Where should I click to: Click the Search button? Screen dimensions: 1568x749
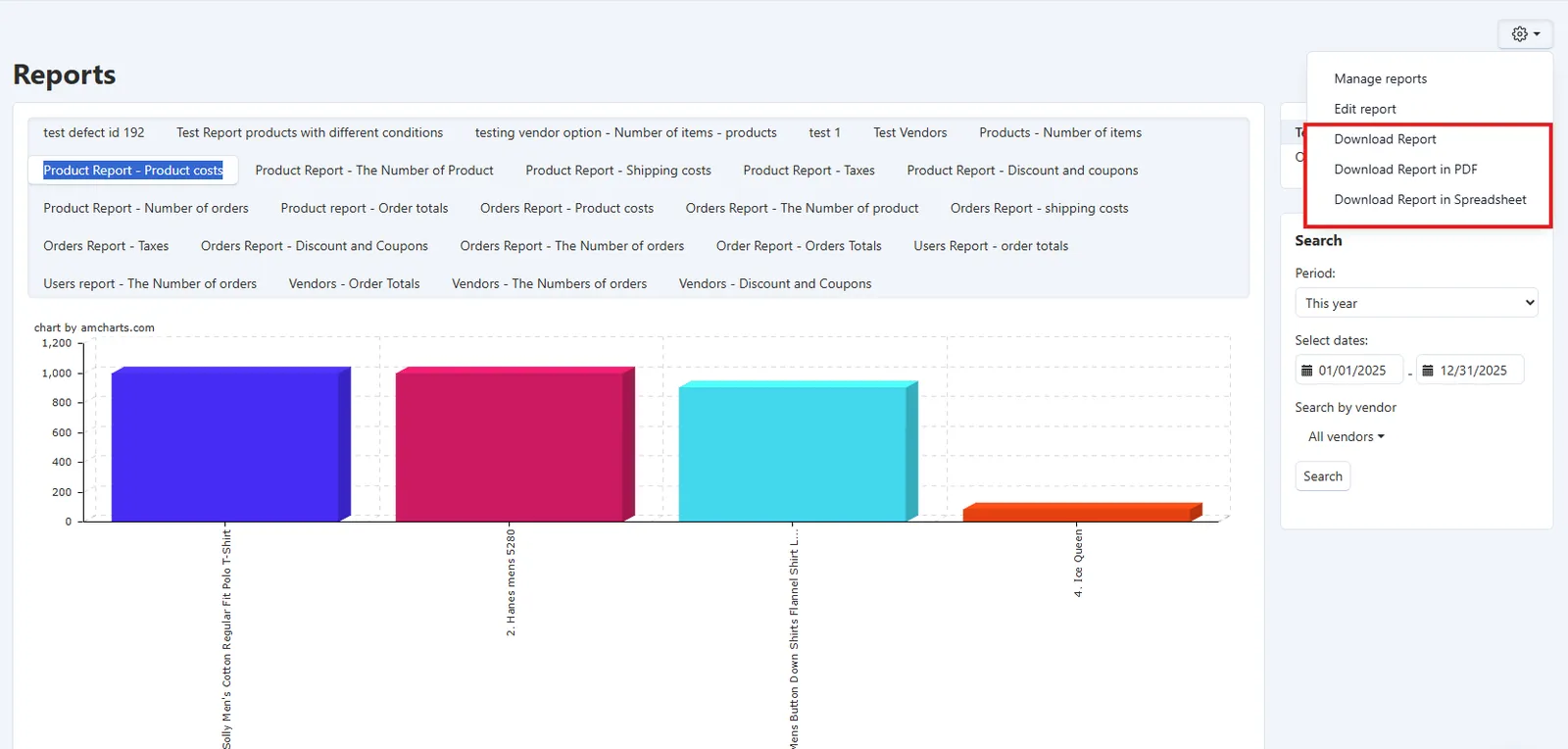(1322, 476)
